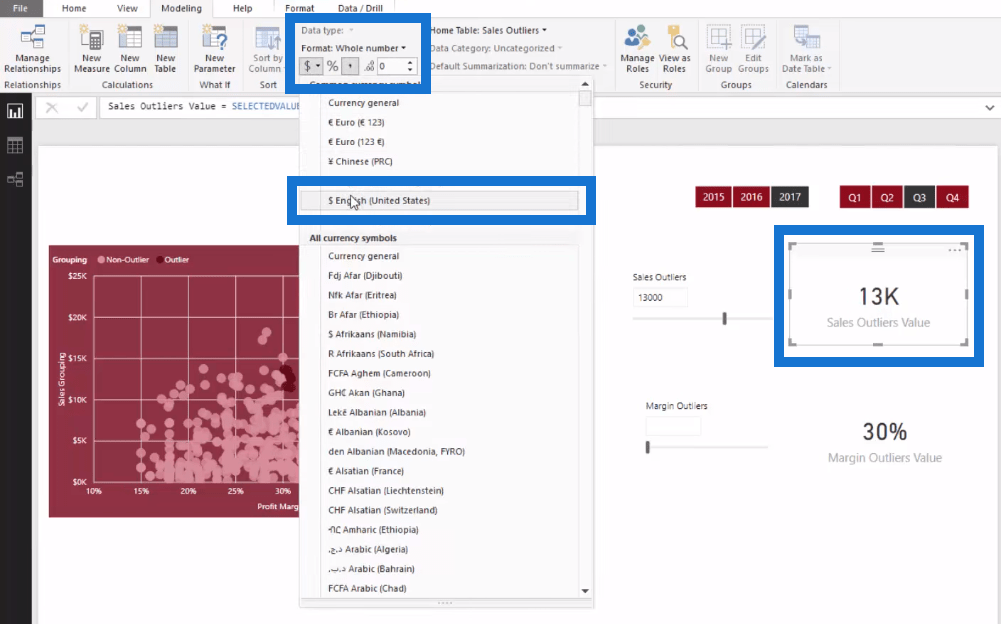Open Default Summarization dropdown
Screen dimensions: 1001x624
pyautogui.click(x=518, y=66)
